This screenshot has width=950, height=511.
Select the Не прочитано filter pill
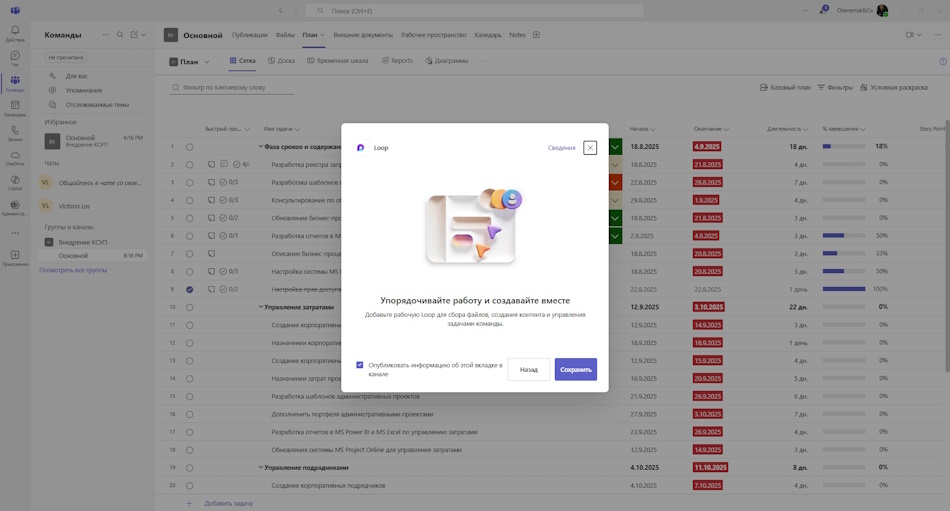tap(66, 58)
